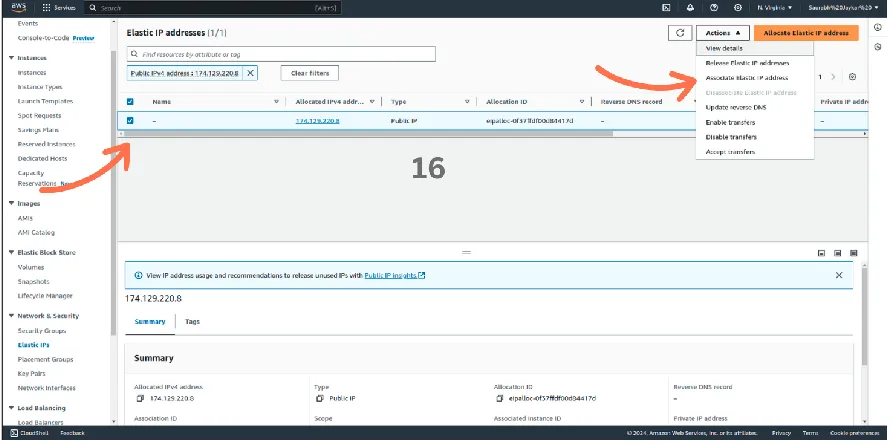Collapse the Network & Security section

tap(11, 316)
